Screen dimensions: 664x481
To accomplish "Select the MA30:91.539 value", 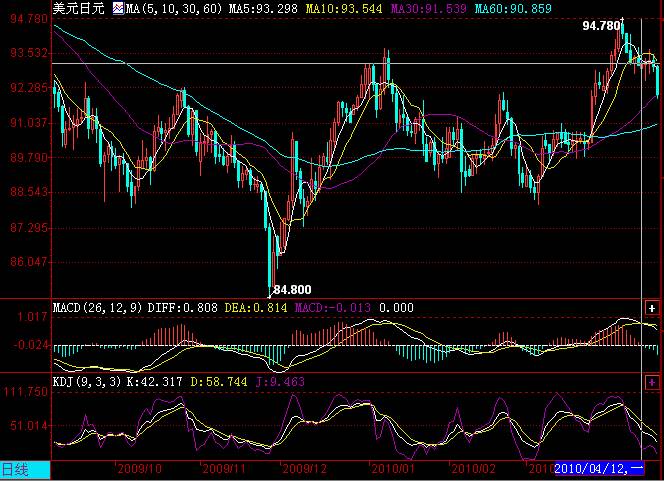I will tap(428, 8).
